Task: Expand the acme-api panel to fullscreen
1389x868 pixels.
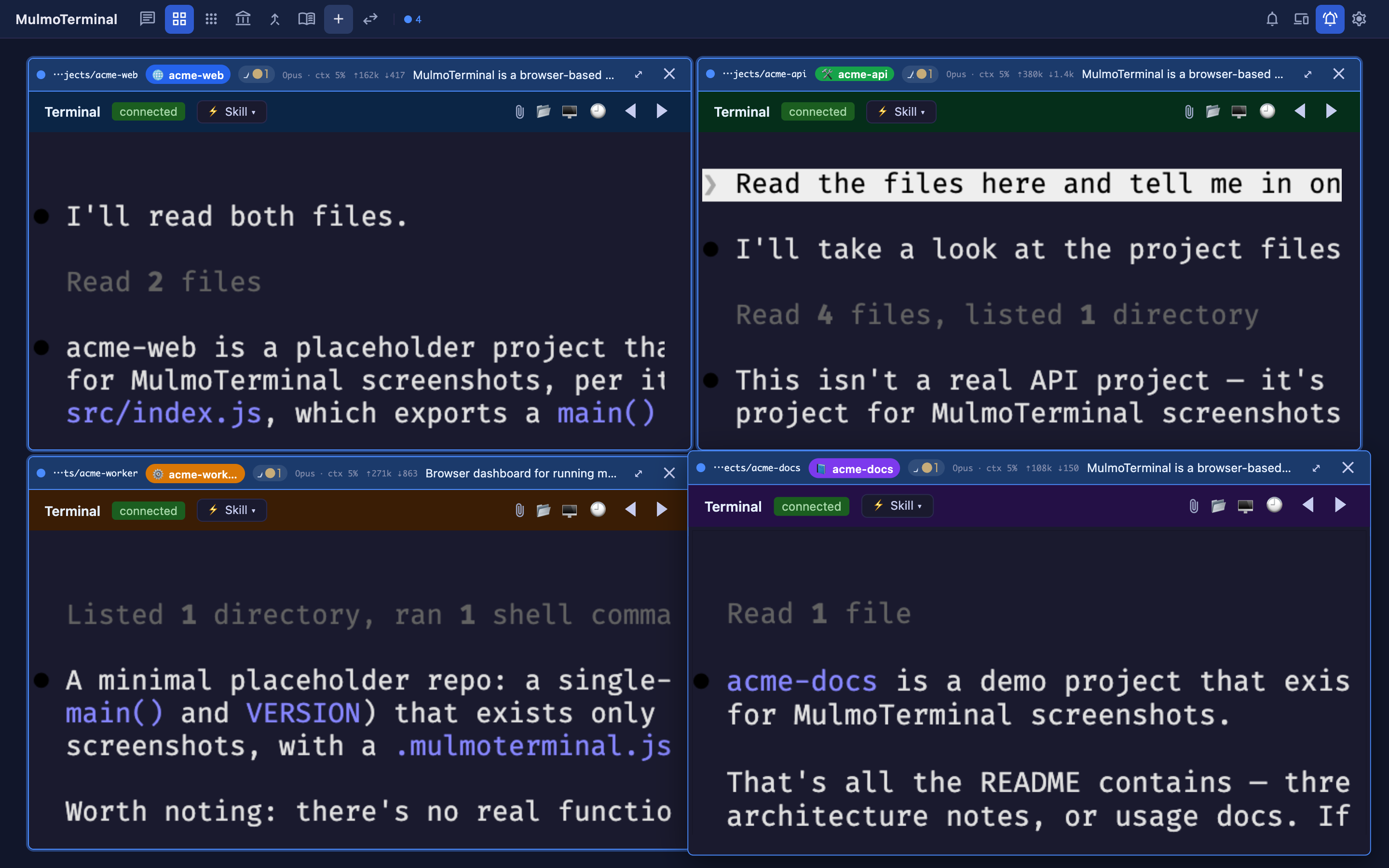Action: [x=1307, y=75]
